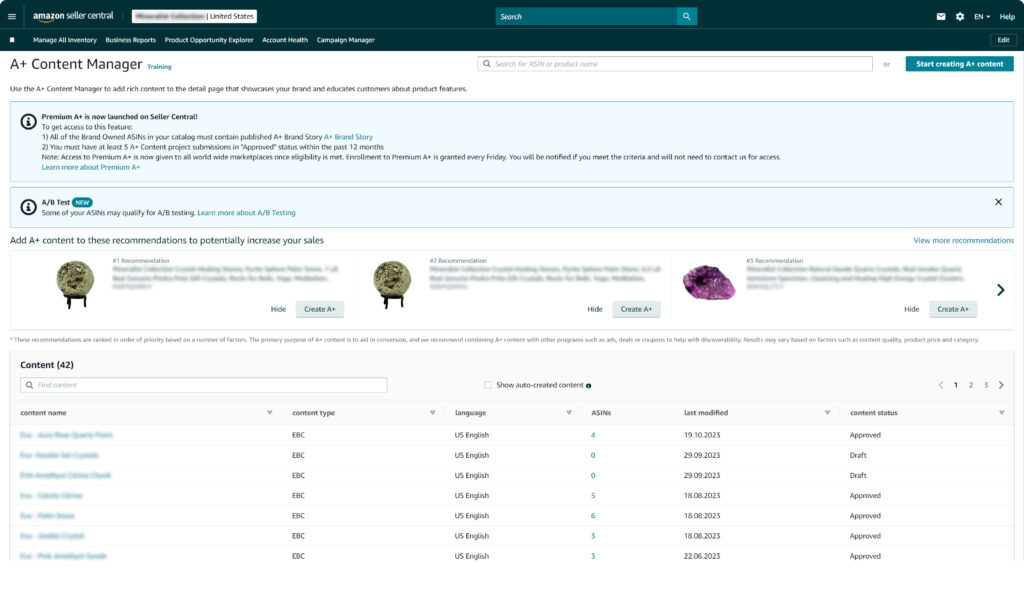
Task: Click the Amazon Seller Central logo
Action: pos(73,16)
